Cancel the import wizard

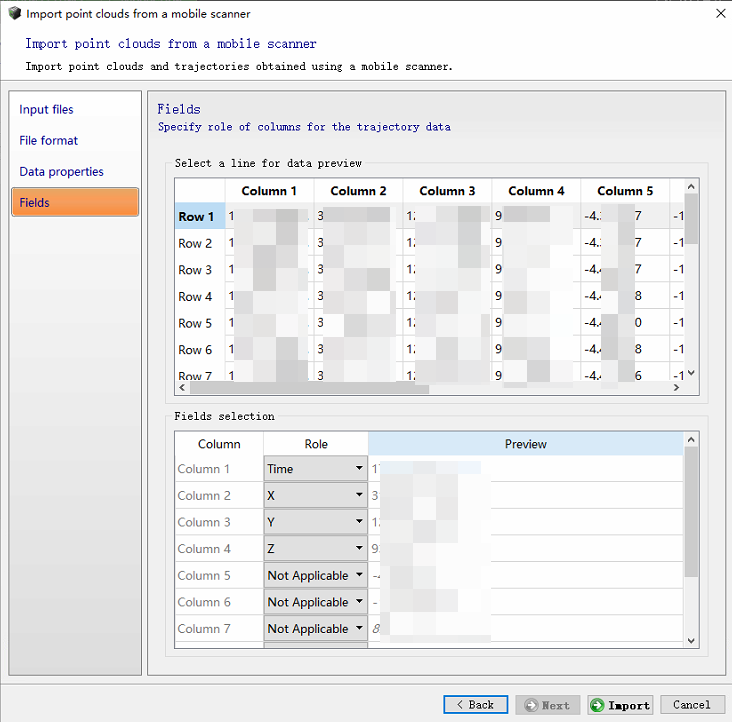(x=692, y=705)
